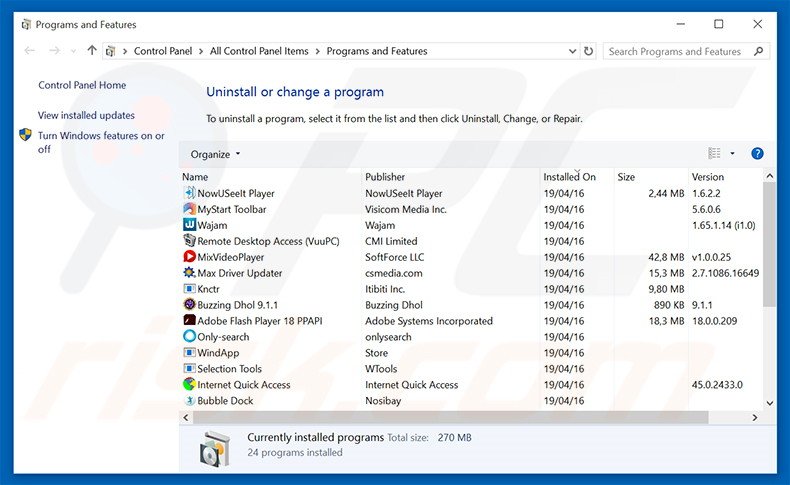Click the MyStart Toolbar program icon
Viewport: 790px width, 485px height.
click(x=189, y=209)
